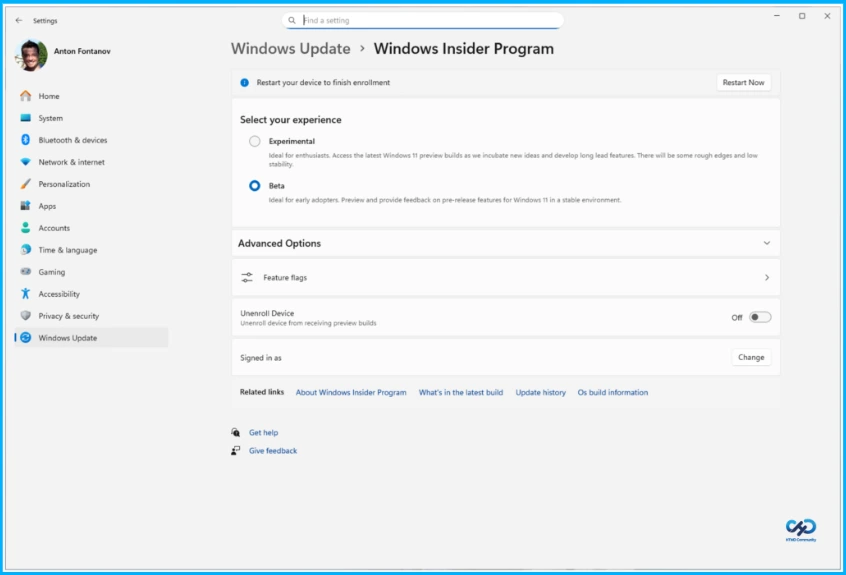Screen dimensions: 846x575
Task: Open Anton Fontanov profile picture
Action: point(31,54)
